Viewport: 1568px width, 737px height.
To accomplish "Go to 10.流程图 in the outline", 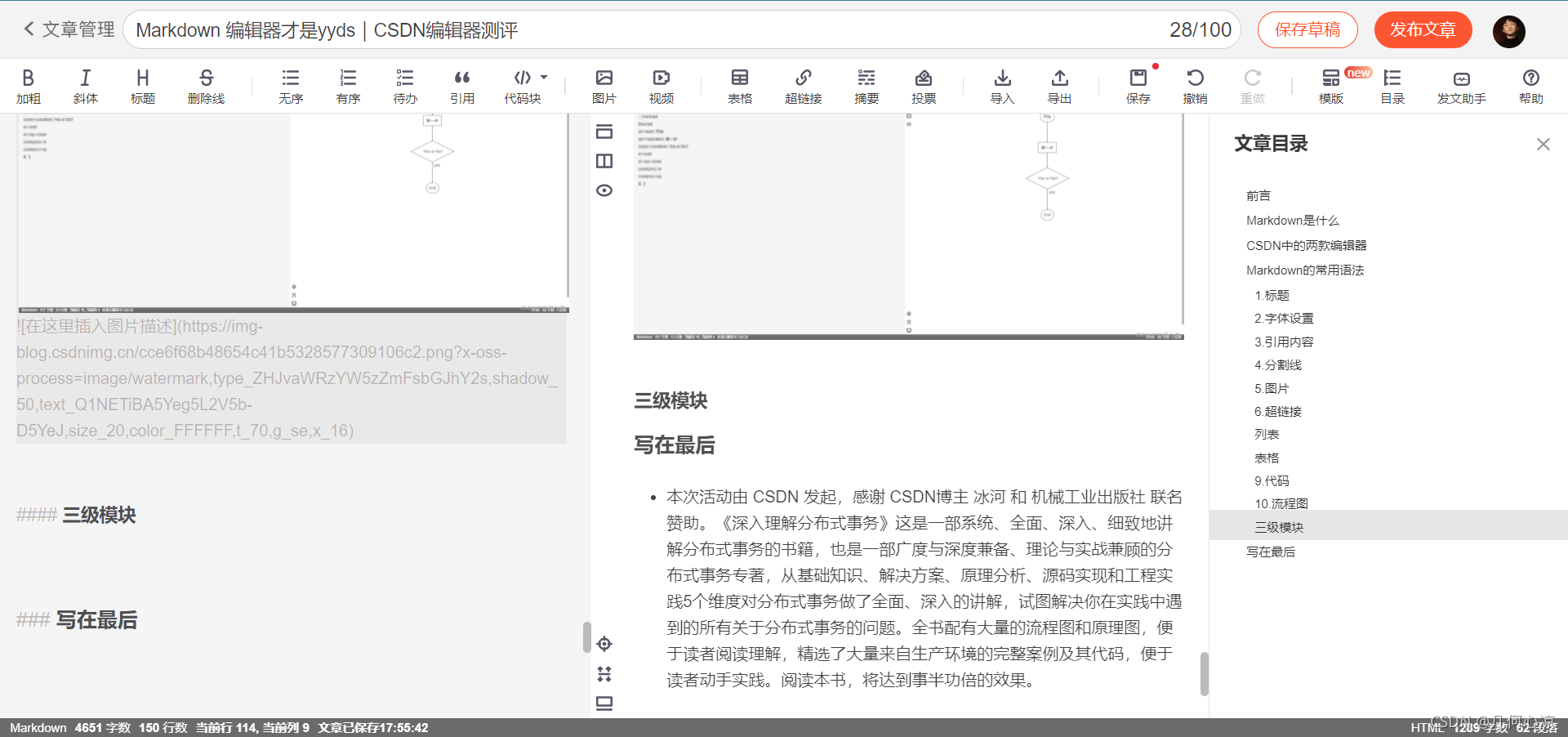I will 1281,504.
